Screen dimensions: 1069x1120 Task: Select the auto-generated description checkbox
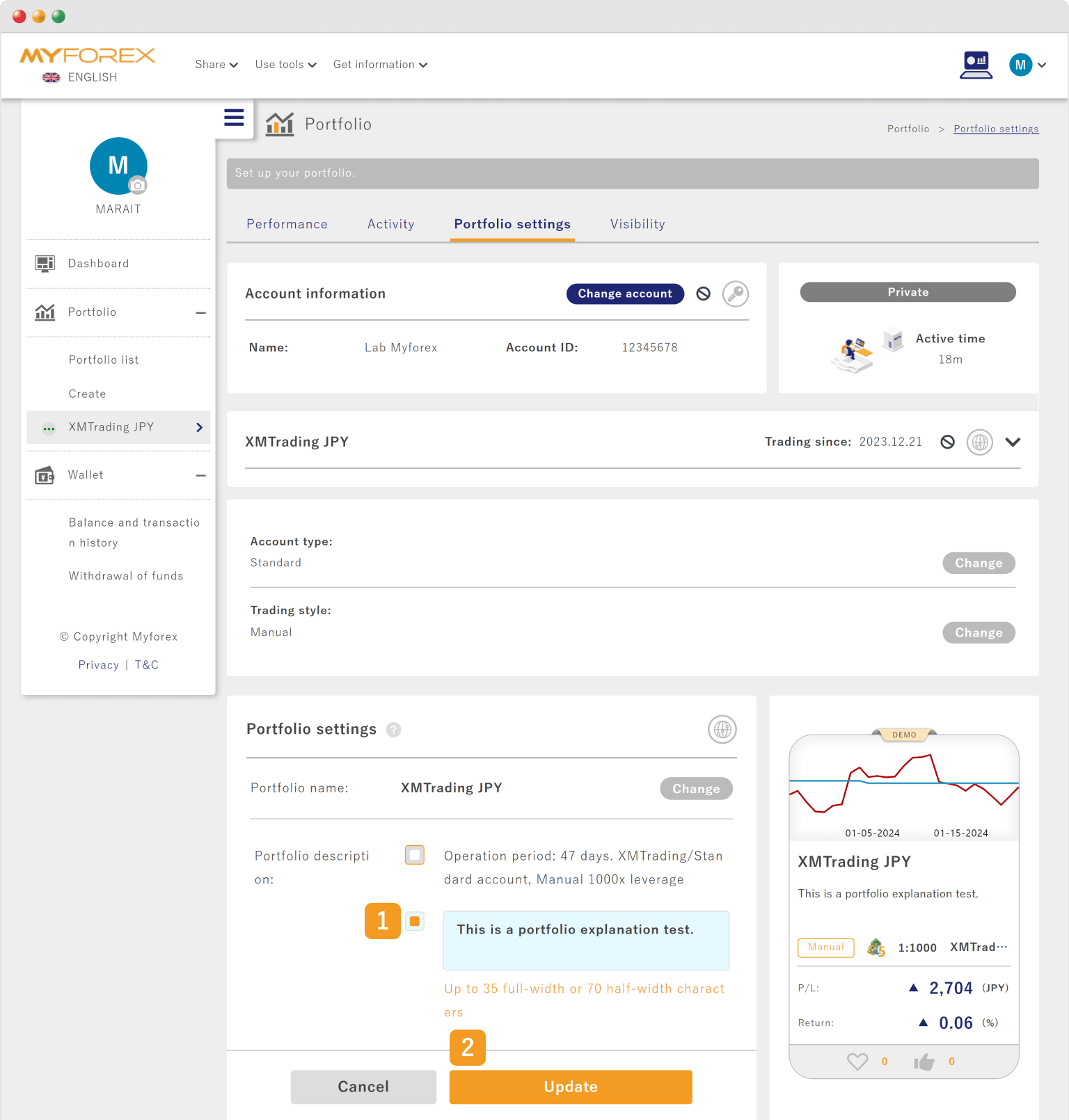click(415, 855)
